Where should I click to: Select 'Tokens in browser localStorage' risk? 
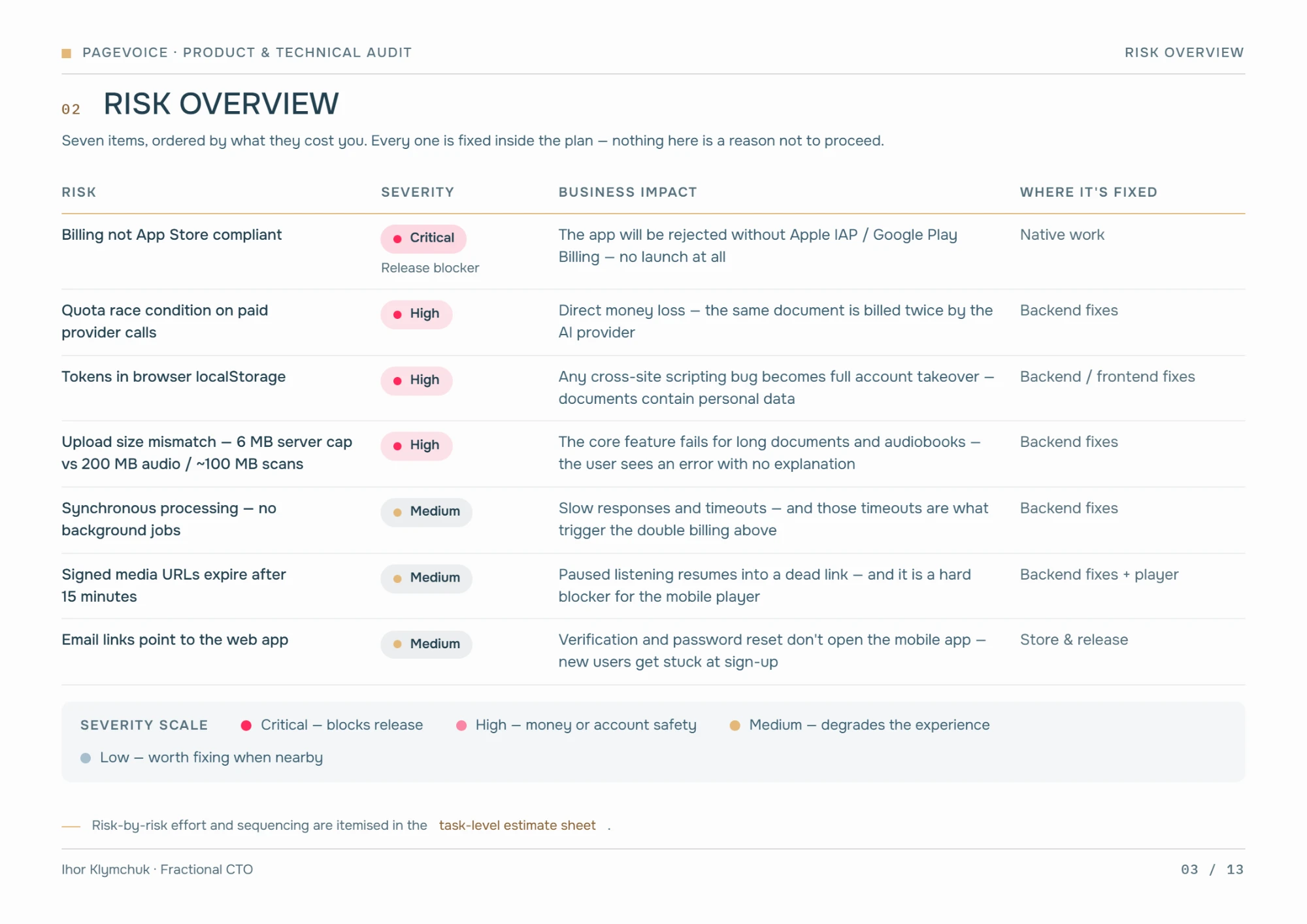click(173, 376)
